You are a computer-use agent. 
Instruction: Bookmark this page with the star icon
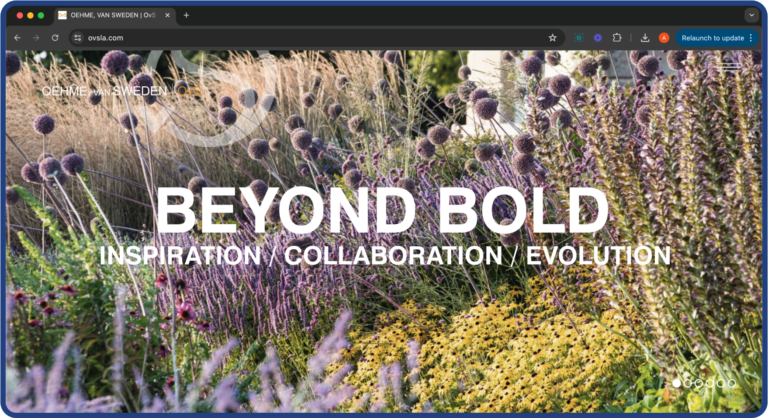(x=552, y=38)
